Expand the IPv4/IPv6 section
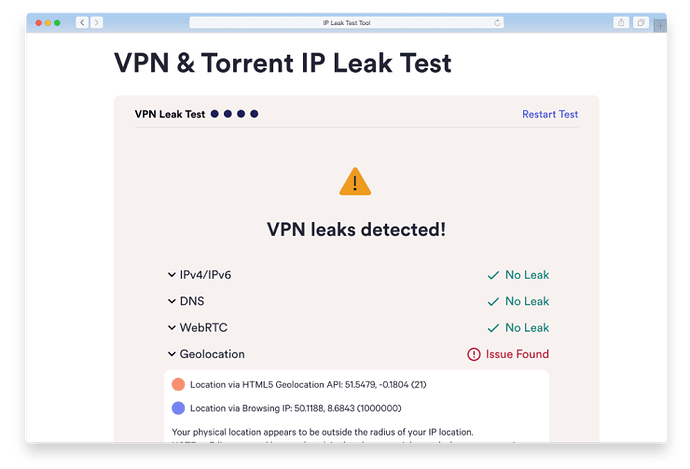 171,275
